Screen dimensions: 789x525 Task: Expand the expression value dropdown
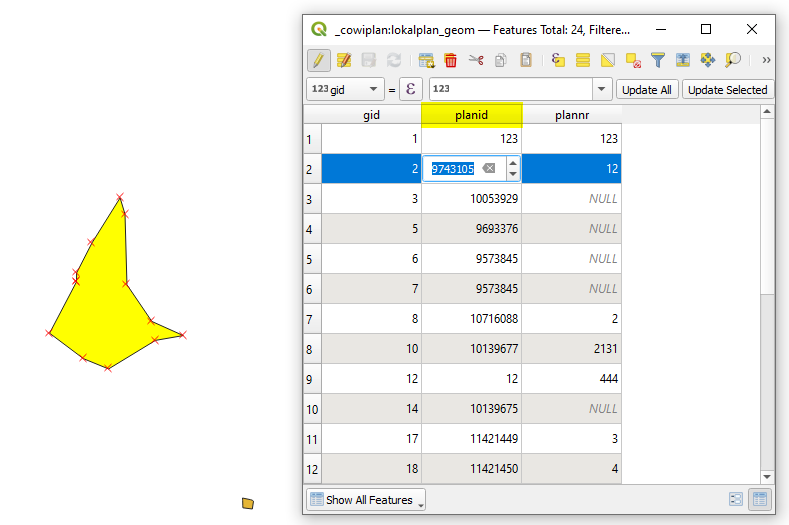[601, 90]
